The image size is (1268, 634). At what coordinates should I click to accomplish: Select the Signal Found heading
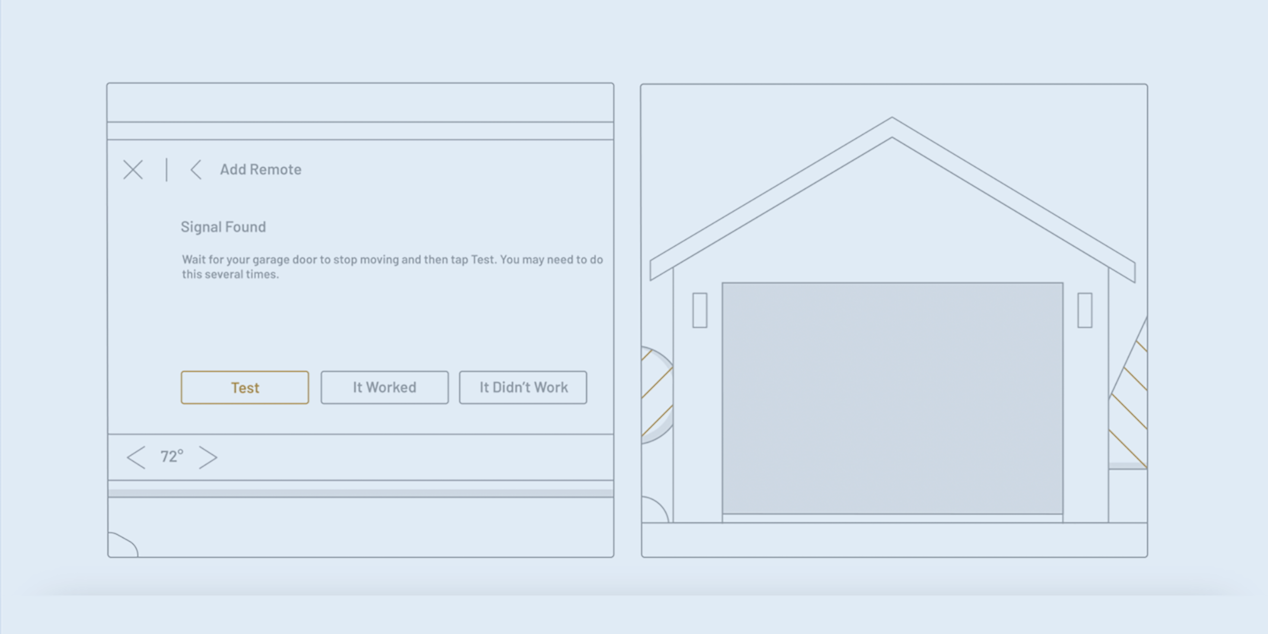223,227
